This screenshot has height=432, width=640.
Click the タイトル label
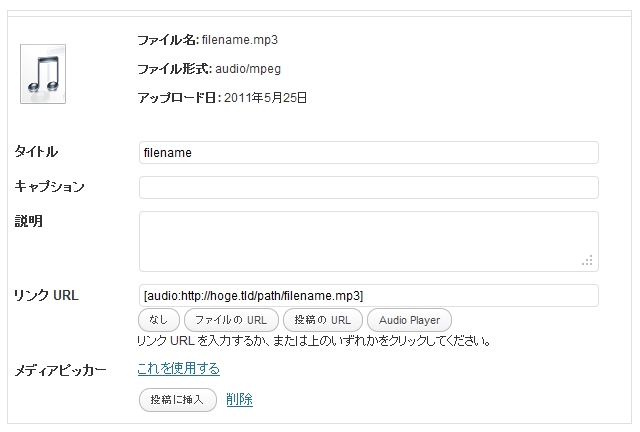tap(36, 152)
